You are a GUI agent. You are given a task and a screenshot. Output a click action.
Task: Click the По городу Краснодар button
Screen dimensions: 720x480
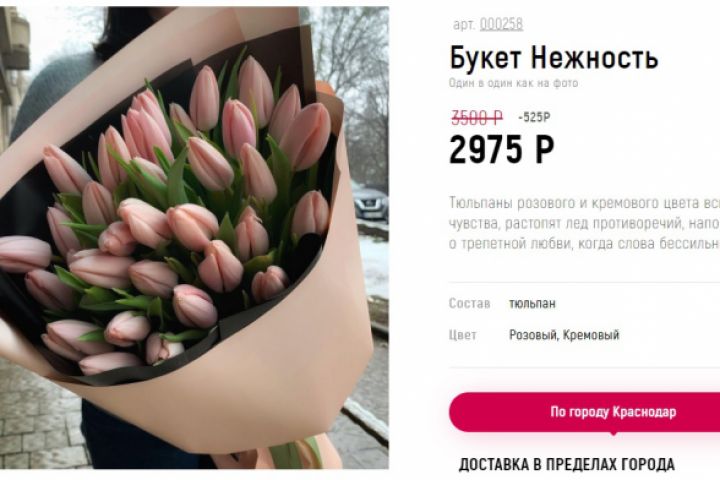(x=585, y=412)
